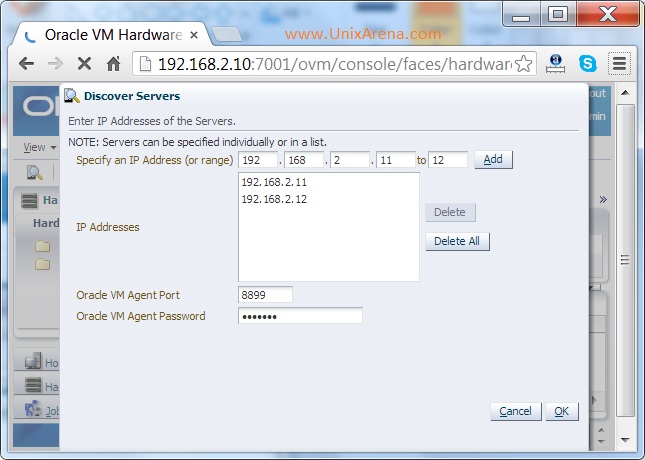
Task: Click the Oracle VM Agent Password field
Action: coord(300,316)
